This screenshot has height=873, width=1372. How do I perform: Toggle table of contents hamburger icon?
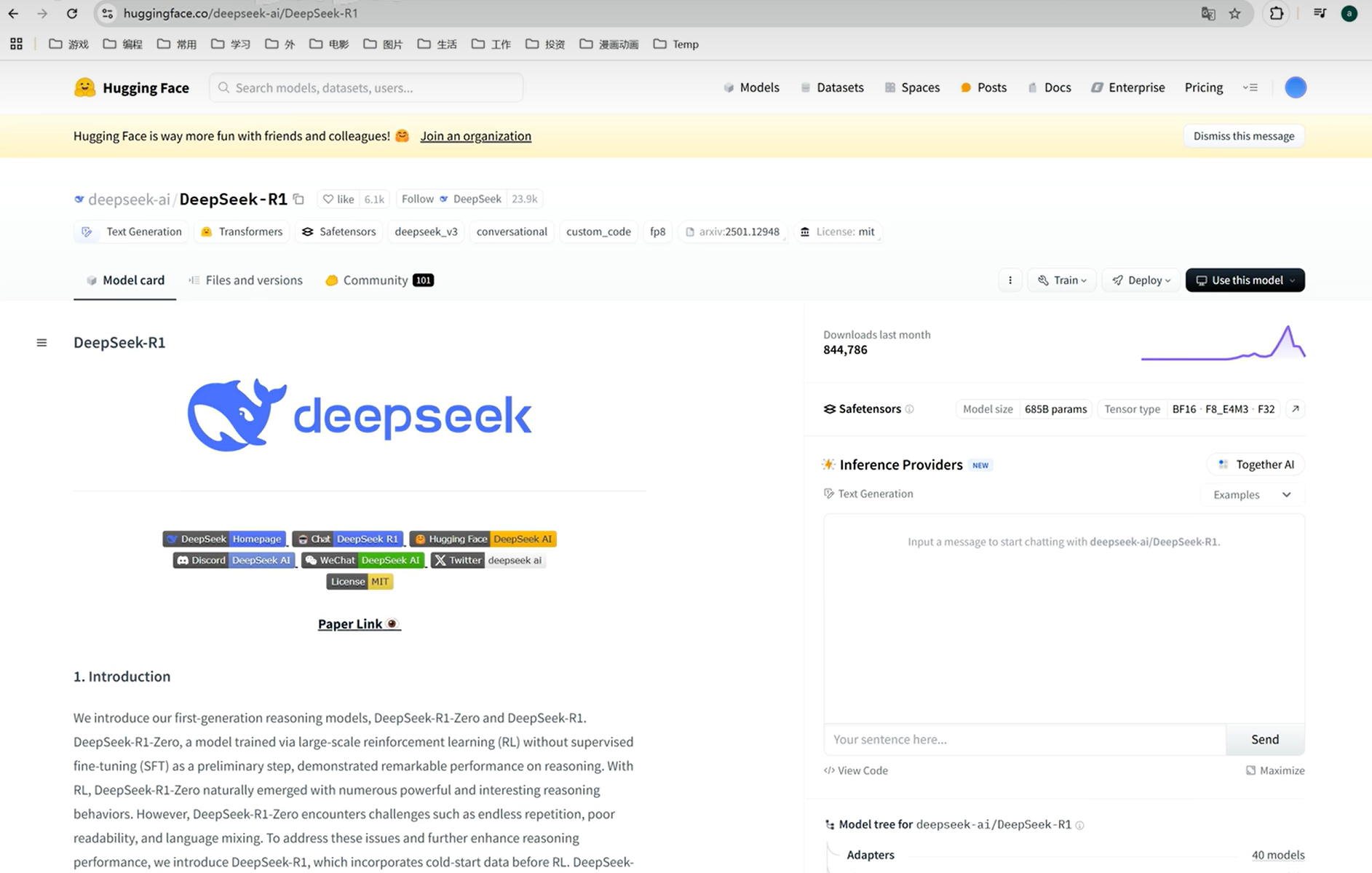click(x=41, y=342)
